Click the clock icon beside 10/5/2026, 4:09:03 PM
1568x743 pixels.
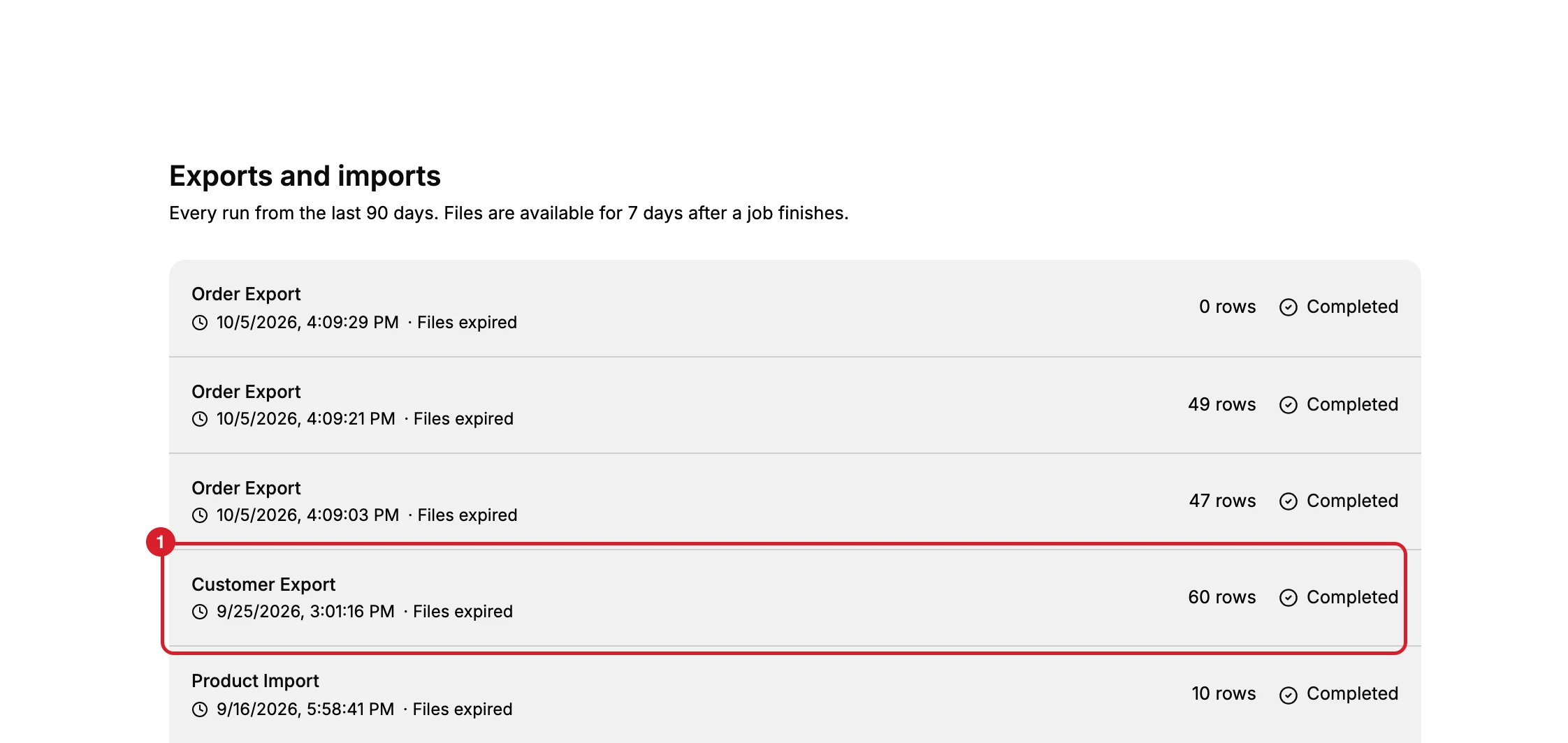[x=200, y=515]
